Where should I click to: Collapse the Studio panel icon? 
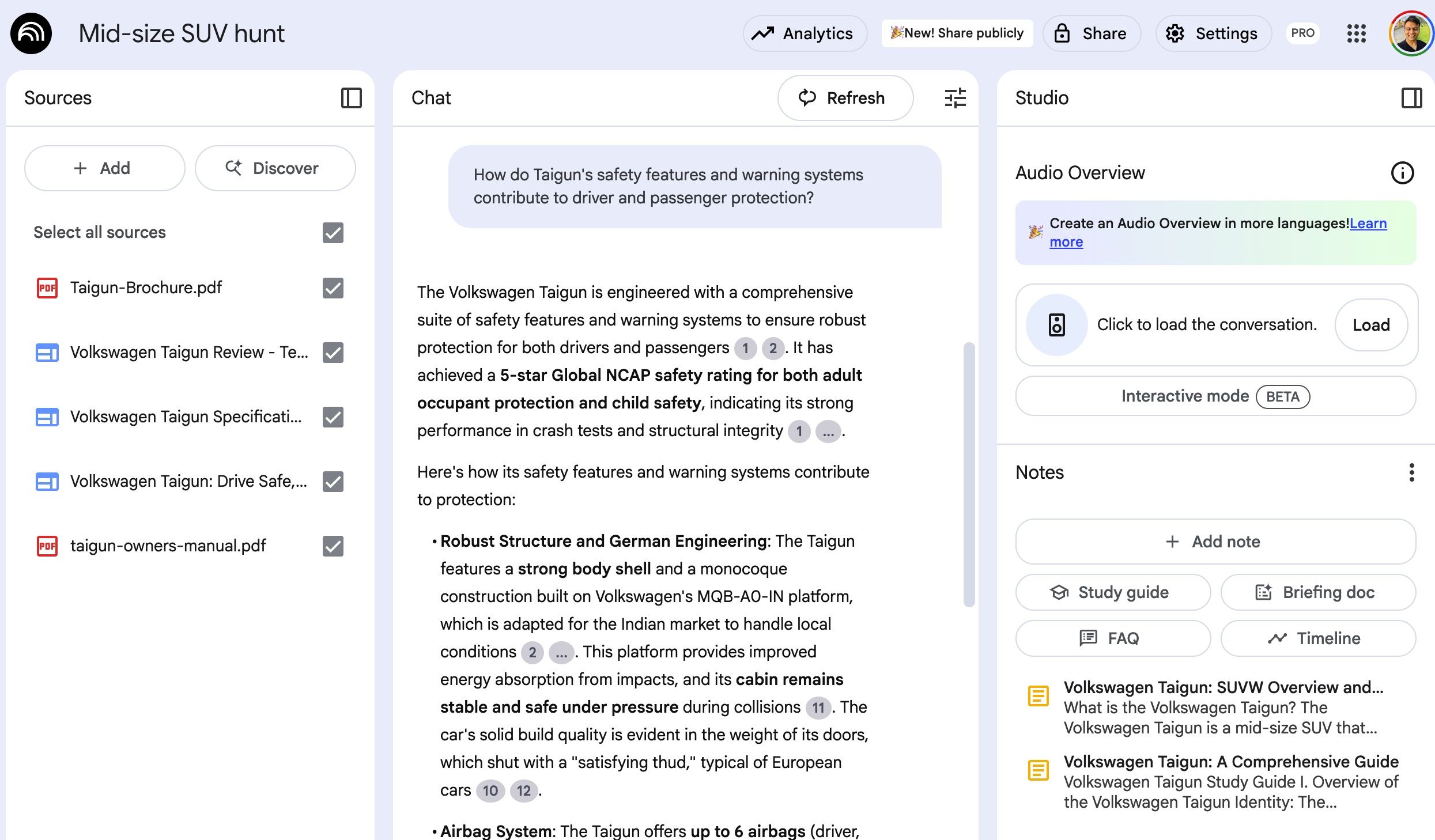(x=1411, y=98)
